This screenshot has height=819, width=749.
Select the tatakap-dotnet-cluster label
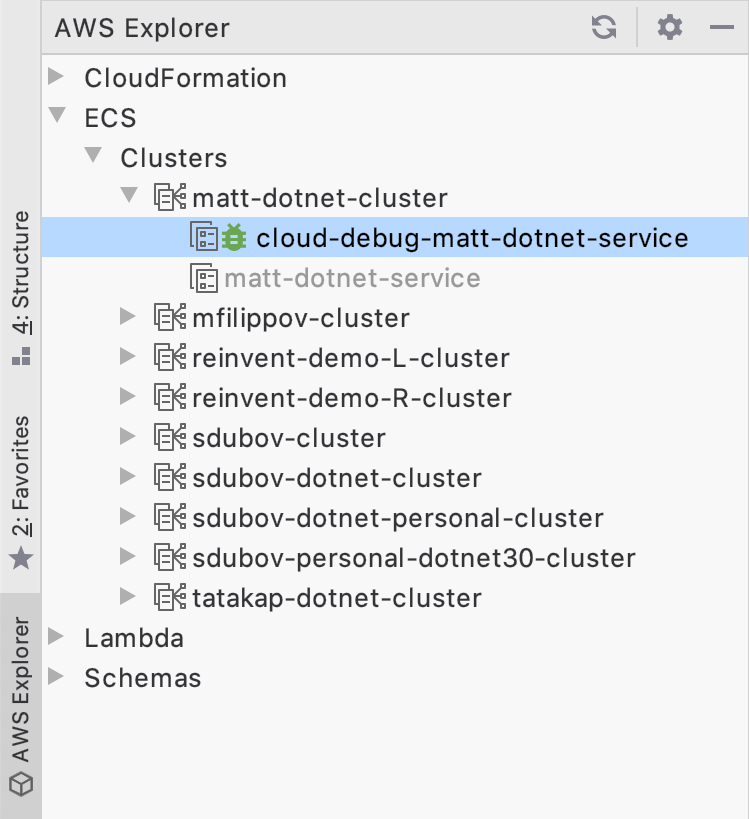[337, 599]
